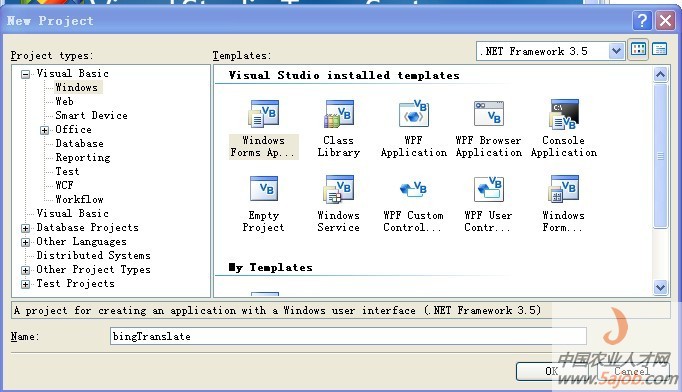Select the Windows Forms Application template
682x392 pixels.
264,129
